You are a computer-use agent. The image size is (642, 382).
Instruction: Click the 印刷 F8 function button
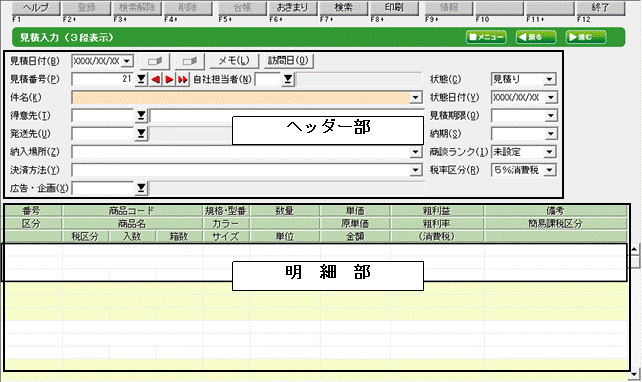tap(394, 8)
